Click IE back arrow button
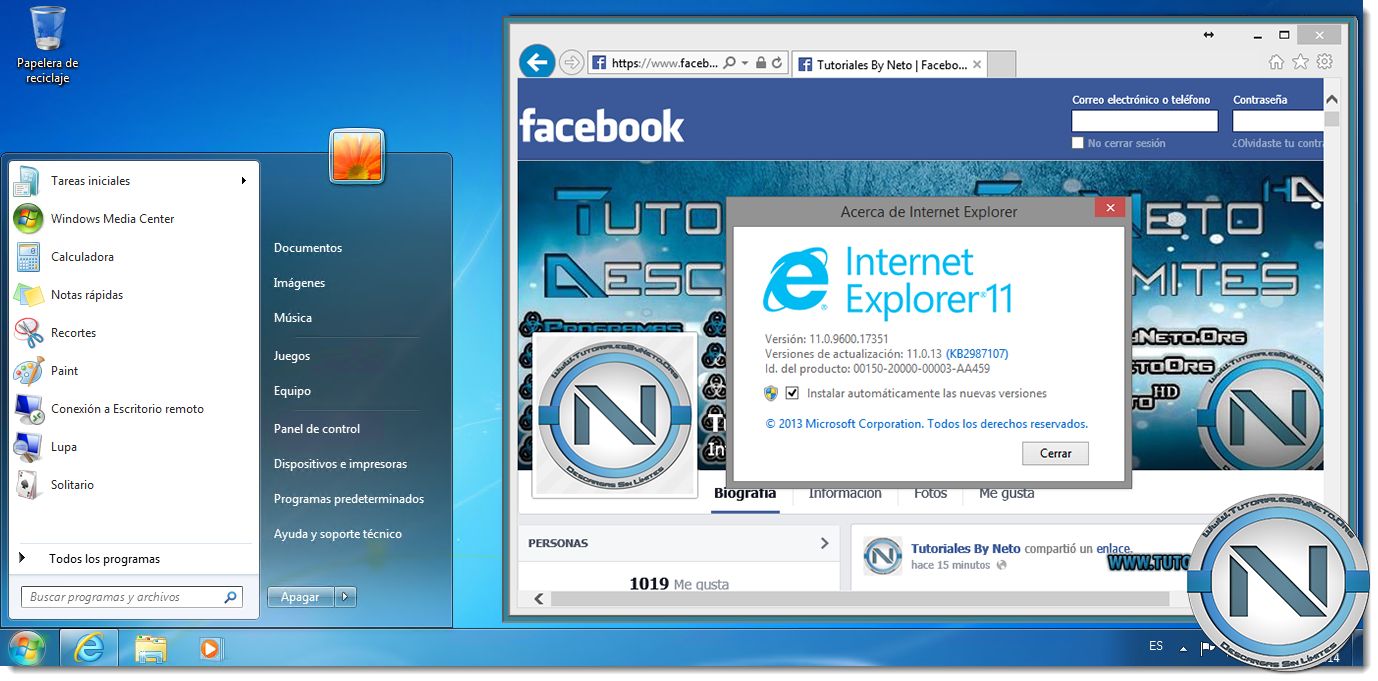The width and height of the screenshot is (1378, 681). coord(537,63)
